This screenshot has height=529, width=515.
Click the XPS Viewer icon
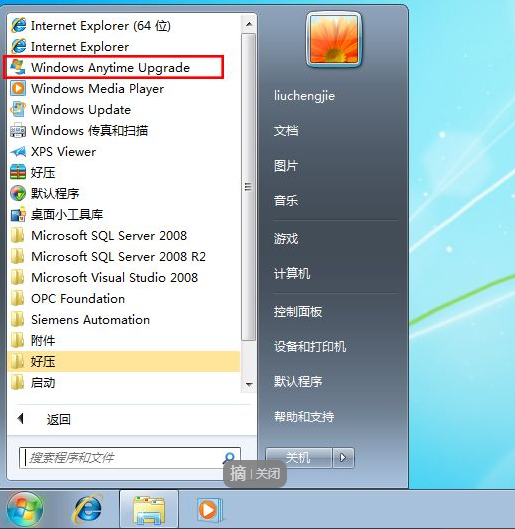tap(18, 151)
